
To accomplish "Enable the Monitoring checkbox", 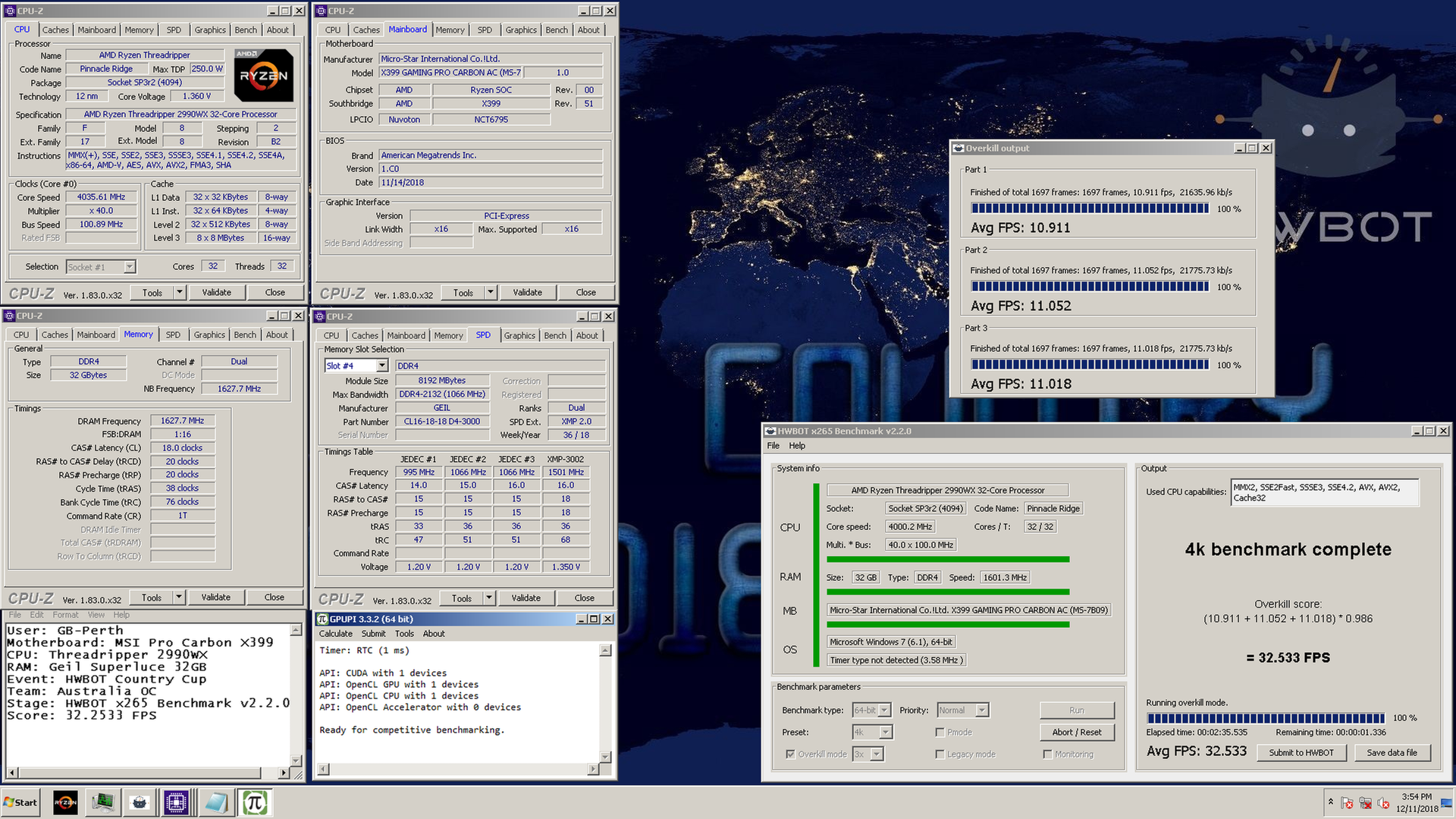I will click(1048, 754).
